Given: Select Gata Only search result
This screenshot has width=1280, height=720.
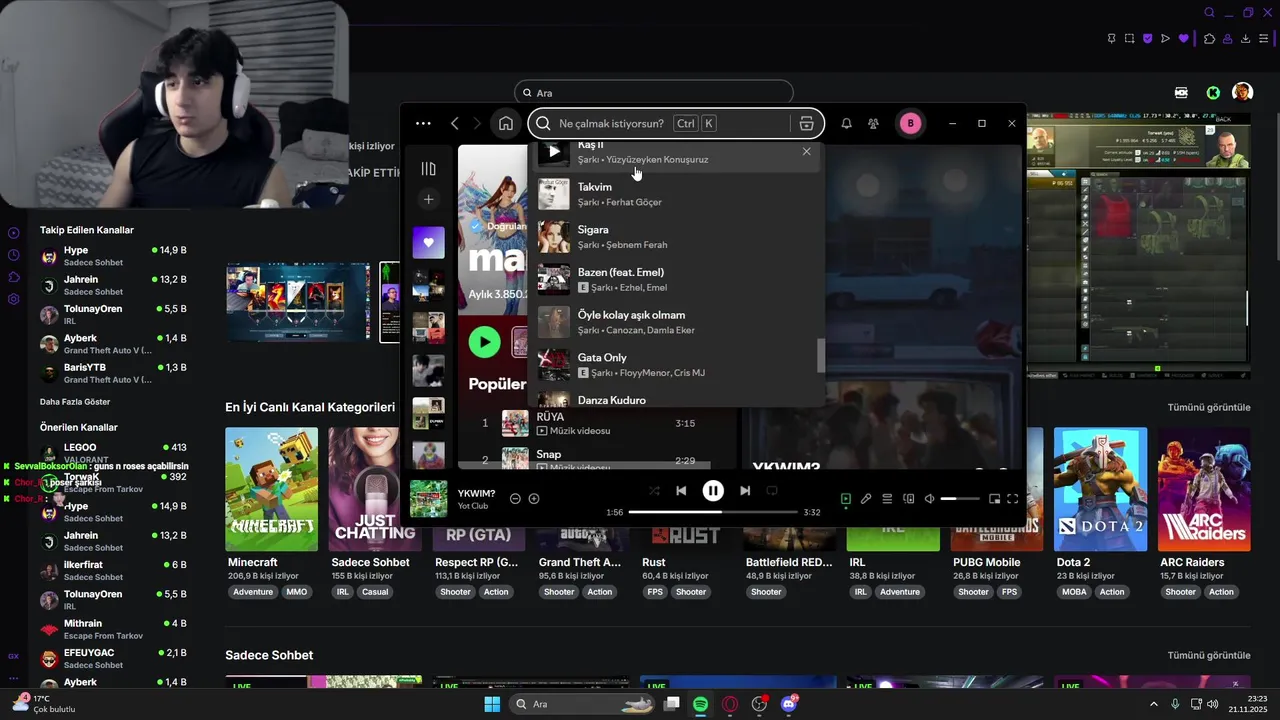Looking at the screenshot, I should coord(676,365).
